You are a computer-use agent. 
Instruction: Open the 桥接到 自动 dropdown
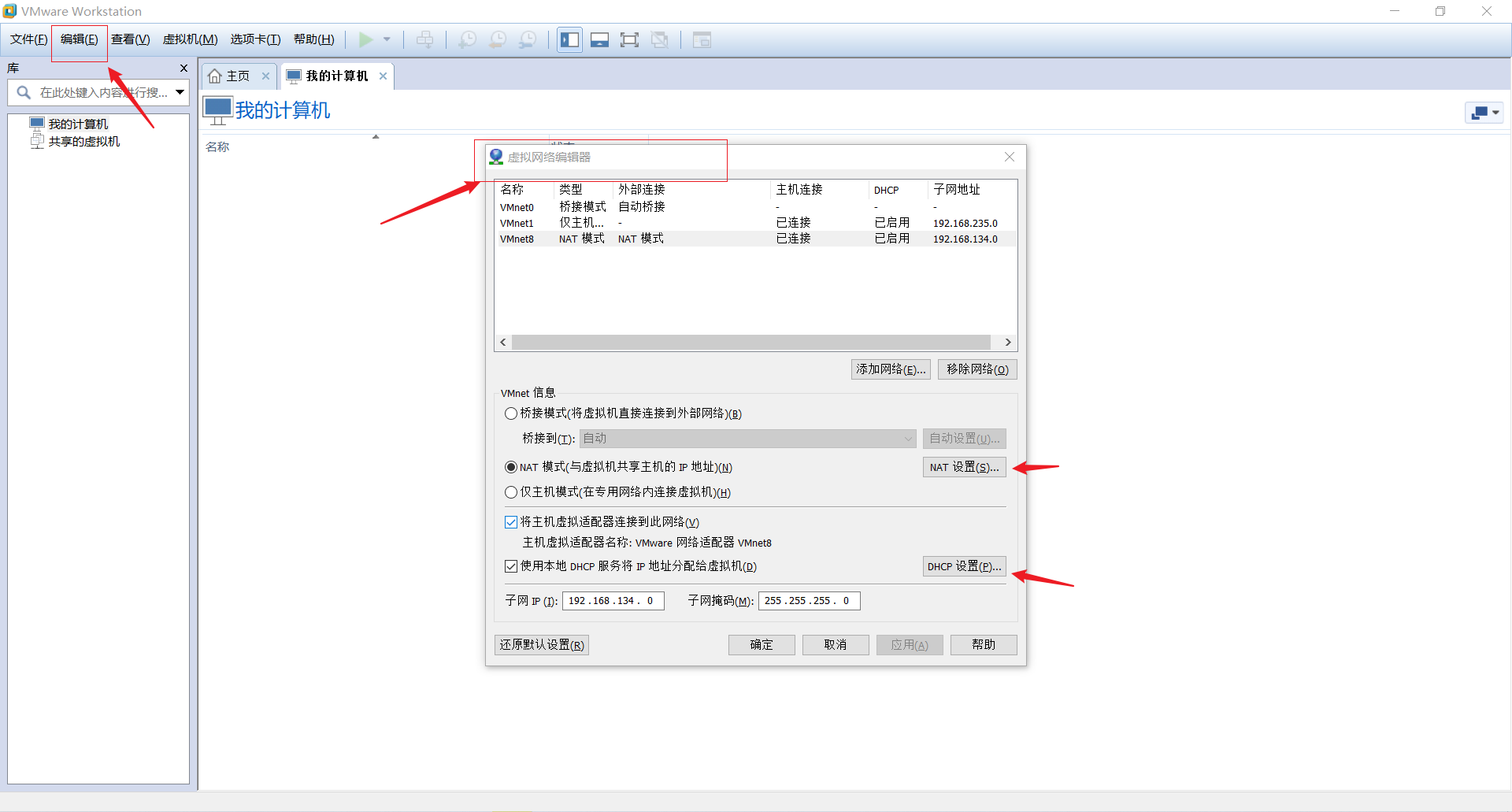coord(748,439)
